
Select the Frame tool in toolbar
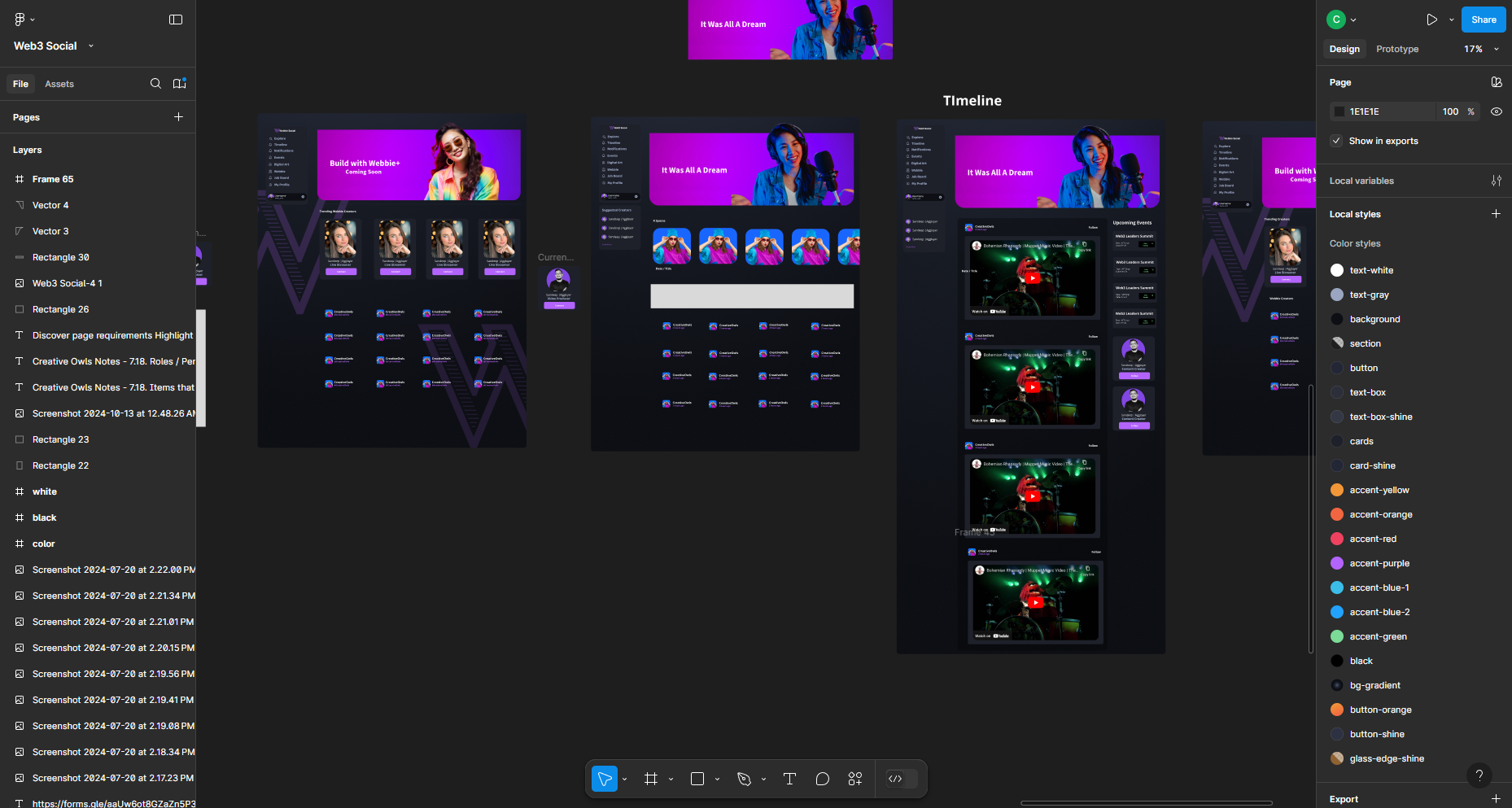(651, 779)
